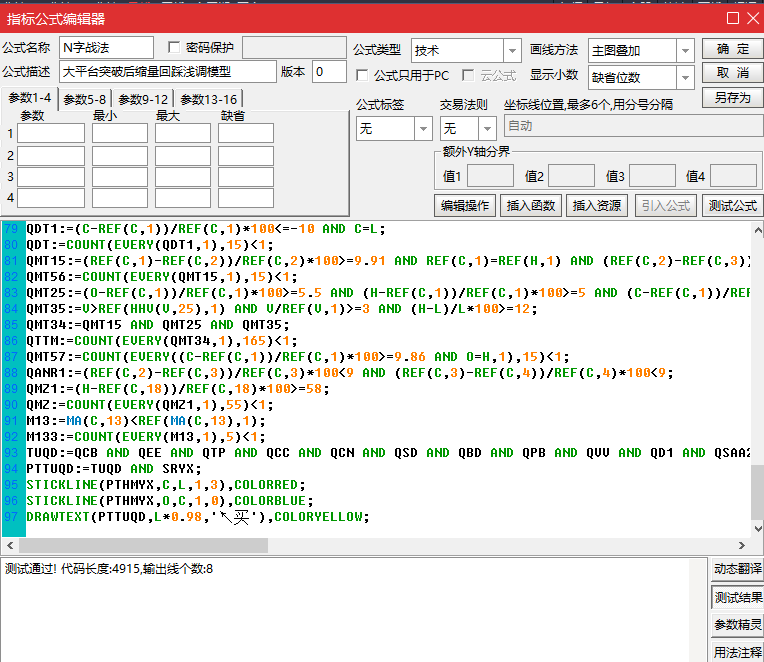764x662 pixels.
Task: Select the 参数13-16 tab
Action: (209, 99)
